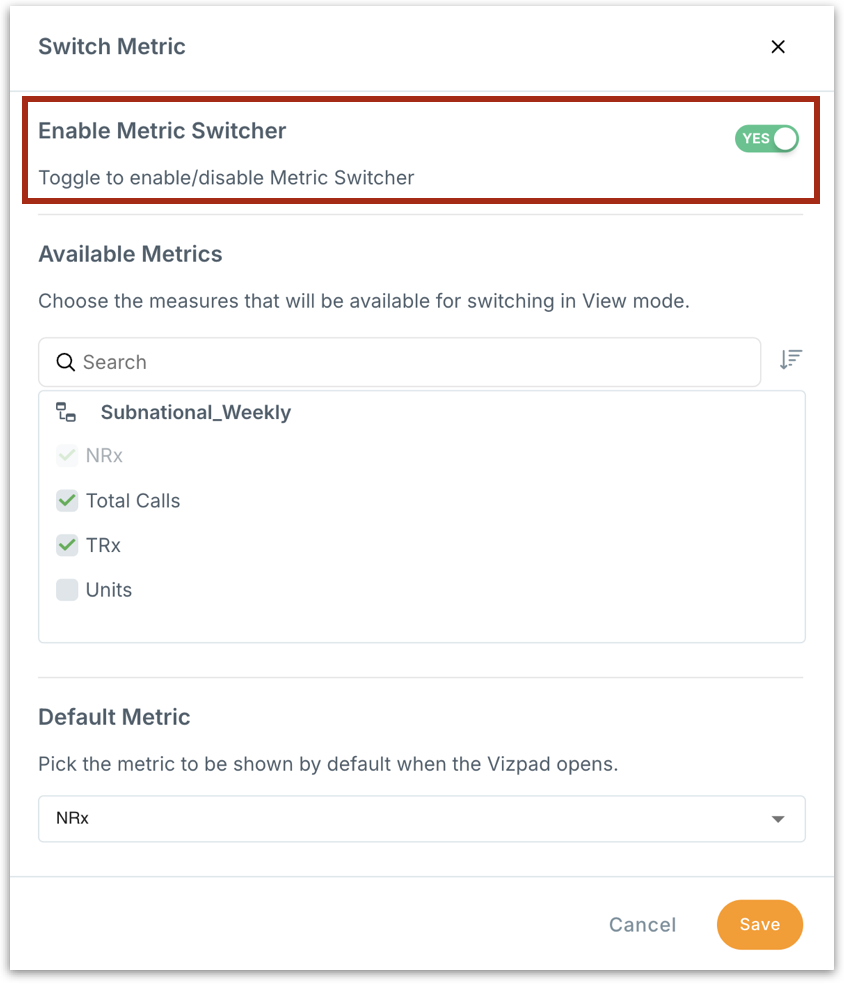The width and height of the screenshot is (844, 984).
Task: Expand the Default Metric dropdown arrow
Action: click(778, 819)
